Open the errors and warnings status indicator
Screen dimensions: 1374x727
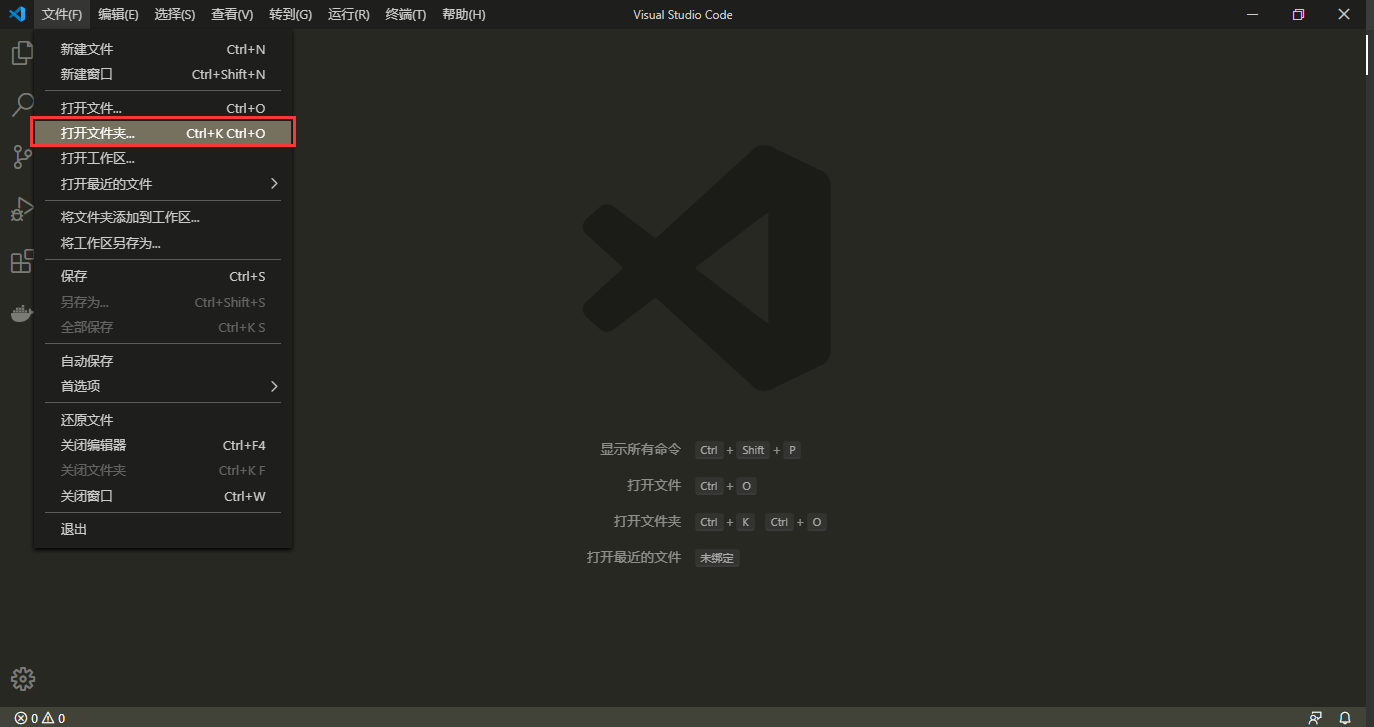pos(40,718)
